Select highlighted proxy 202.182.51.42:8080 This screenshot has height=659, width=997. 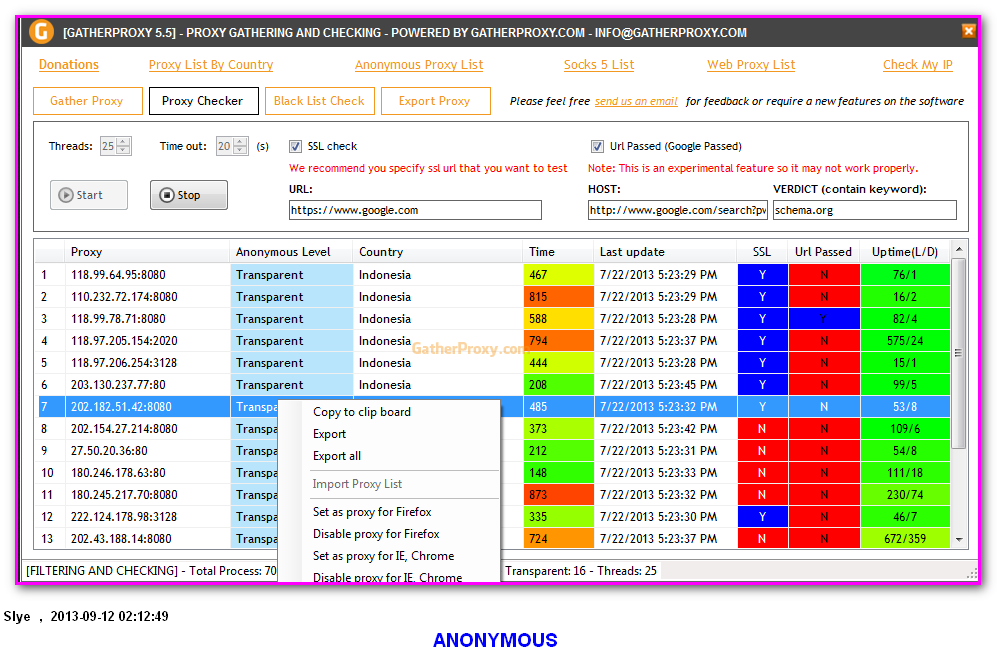493,406
